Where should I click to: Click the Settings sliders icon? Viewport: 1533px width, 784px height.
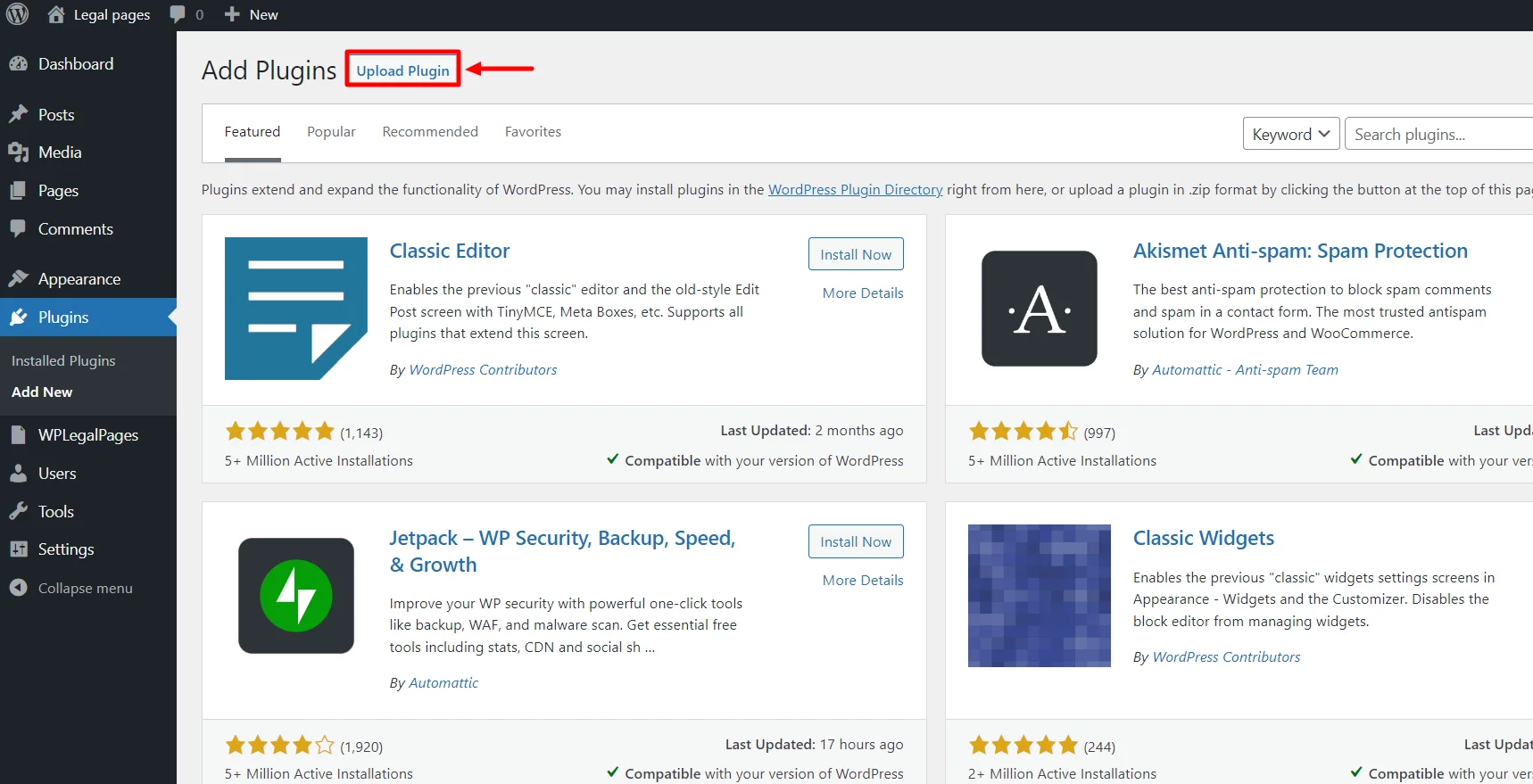coord(18,549)
